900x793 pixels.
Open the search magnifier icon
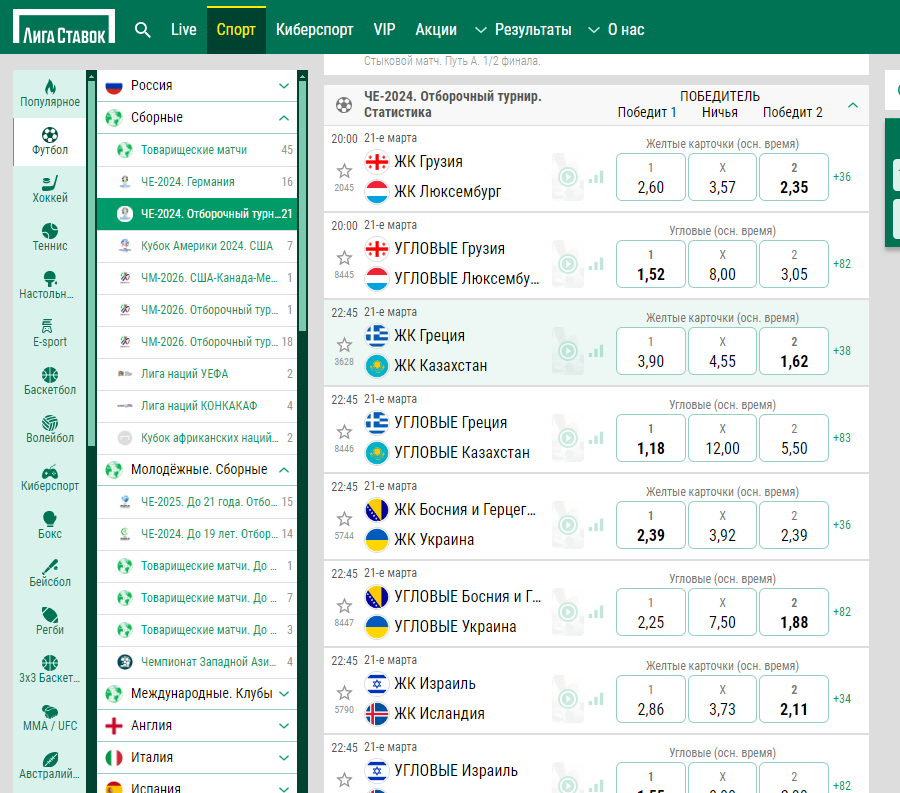pos(142,30)
